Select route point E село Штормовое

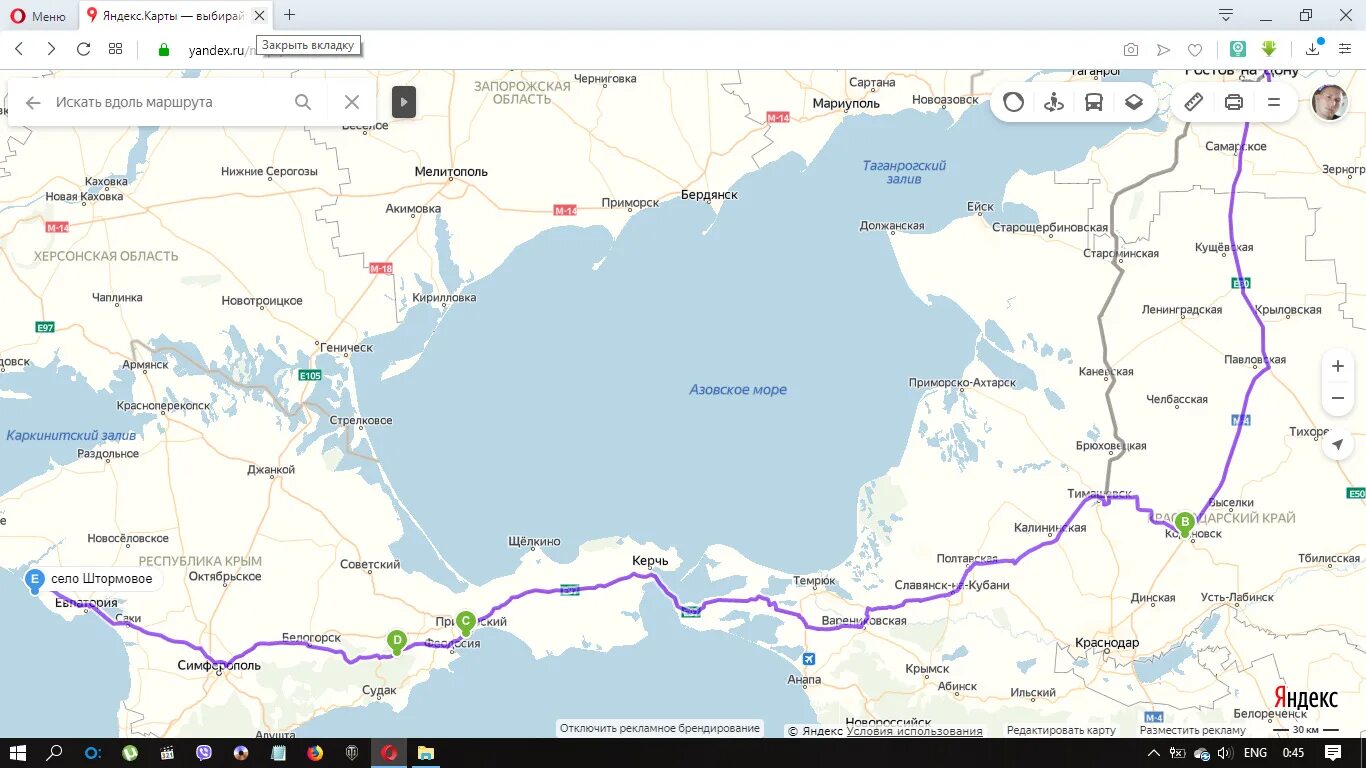coord(92,579)
